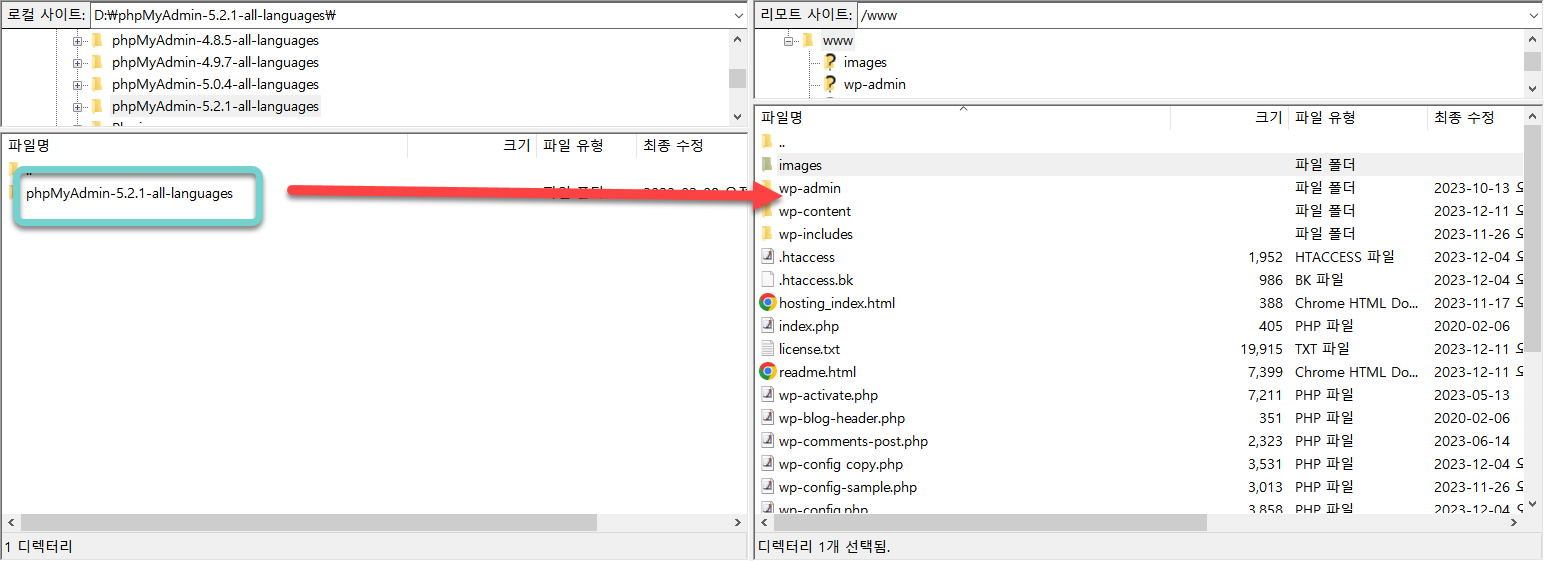
Task: Expand phpMyAdmin-4.9.7-all-languages tree node
Action: pos(78,63)
